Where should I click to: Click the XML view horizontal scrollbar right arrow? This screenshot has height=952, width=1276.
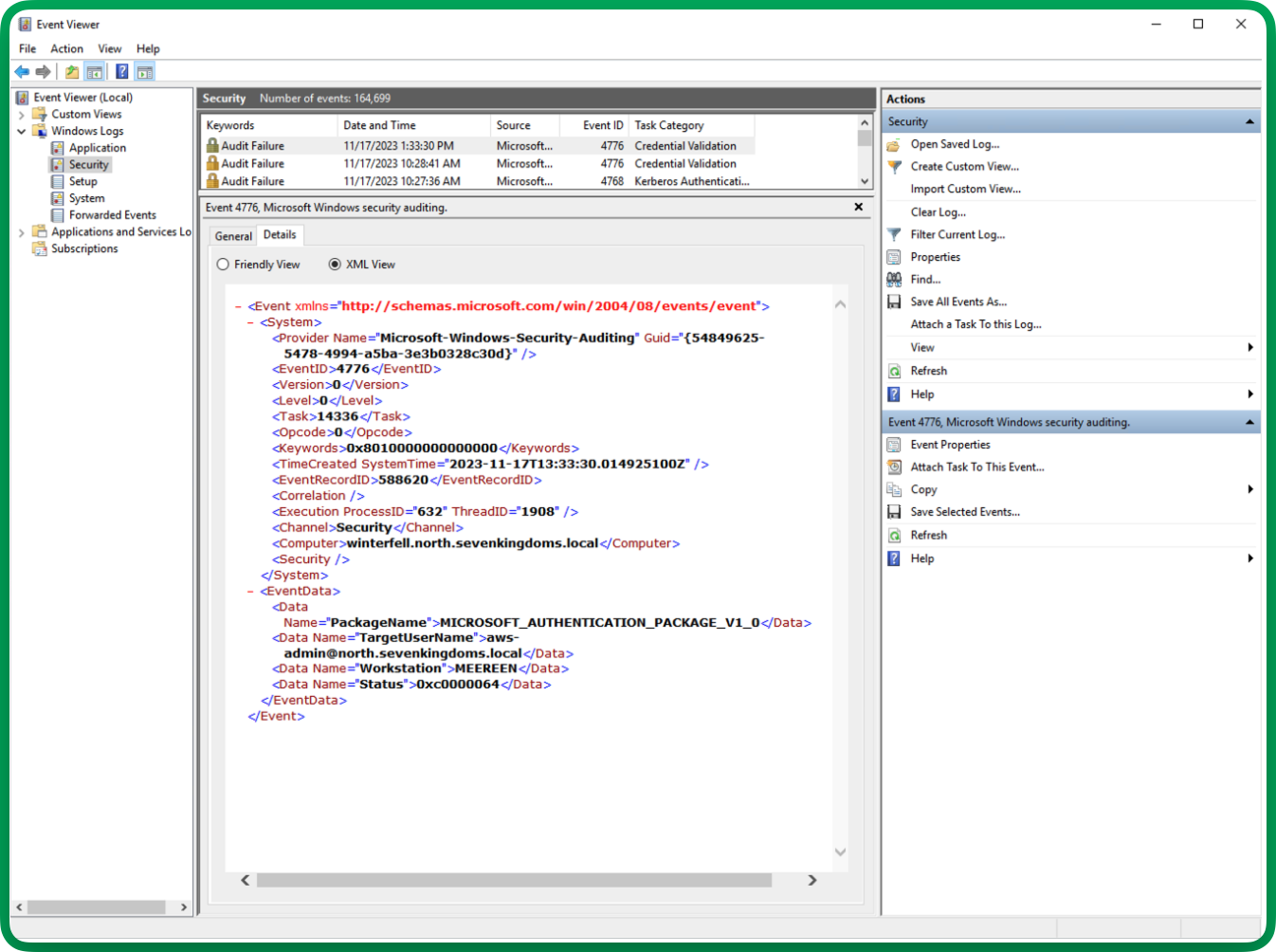[811, 880]
